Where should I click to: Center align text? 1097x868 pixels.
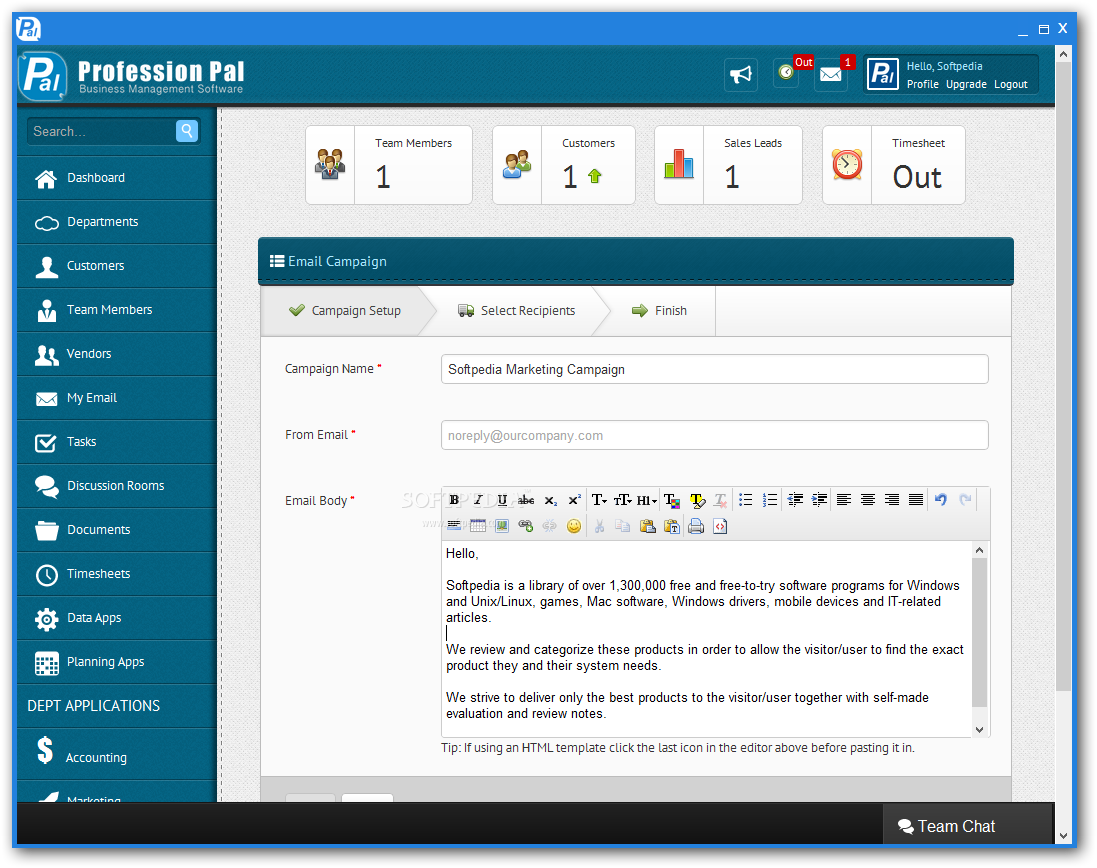coord(868,500)
